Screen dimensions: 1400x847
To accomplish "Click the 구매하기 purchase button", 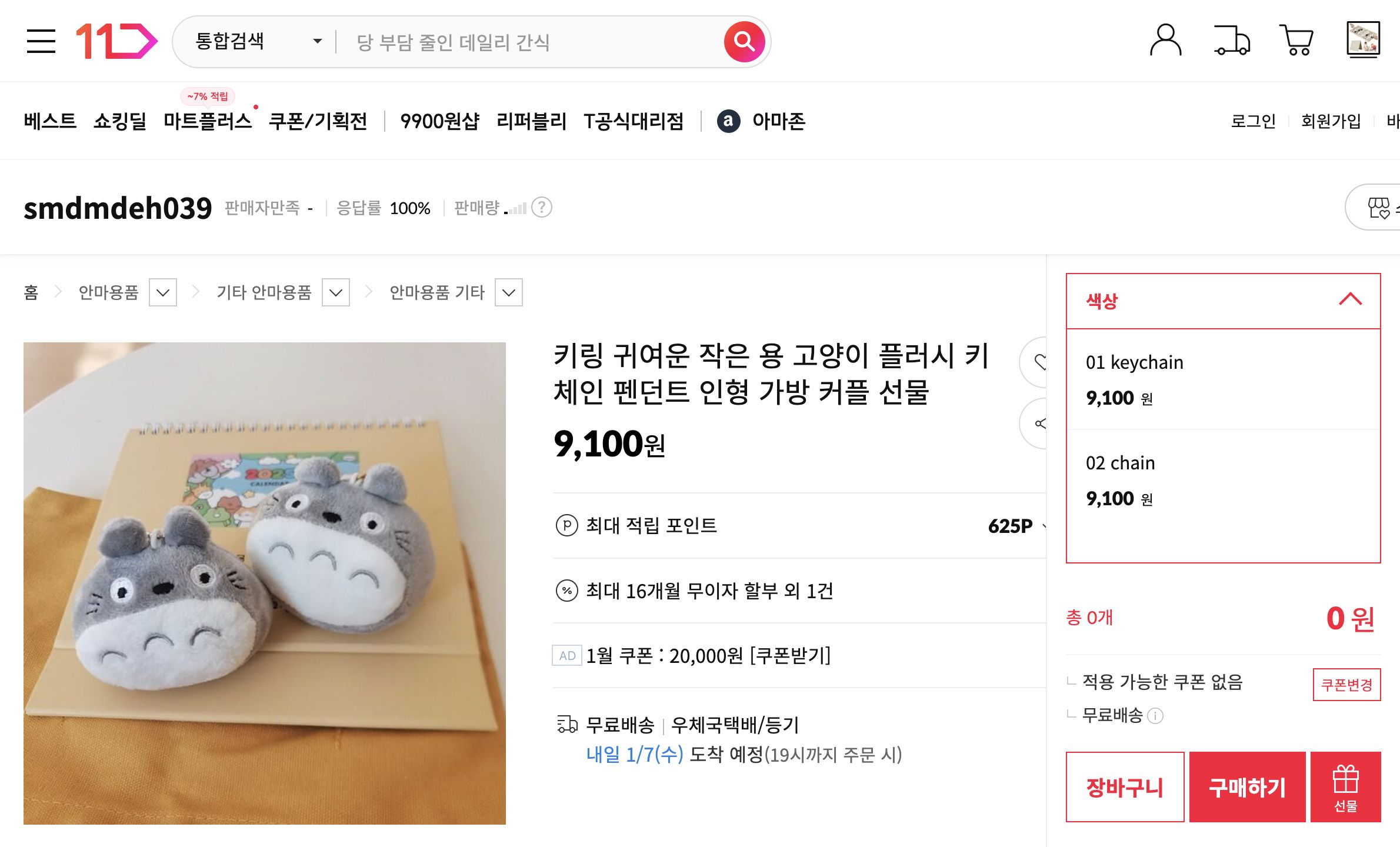I will click(1246, 788).
